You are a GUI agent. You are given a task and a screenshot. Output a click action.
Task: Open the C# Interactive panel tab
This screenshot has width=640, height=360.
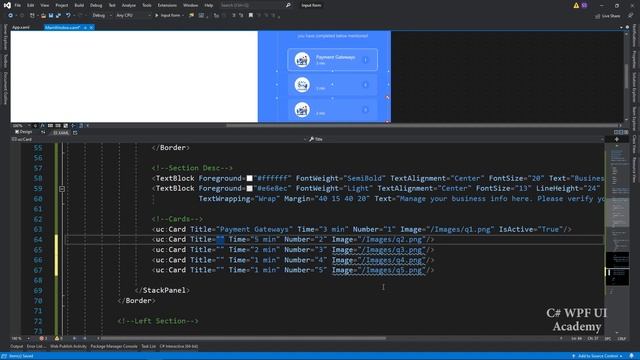tap(179, 347)
